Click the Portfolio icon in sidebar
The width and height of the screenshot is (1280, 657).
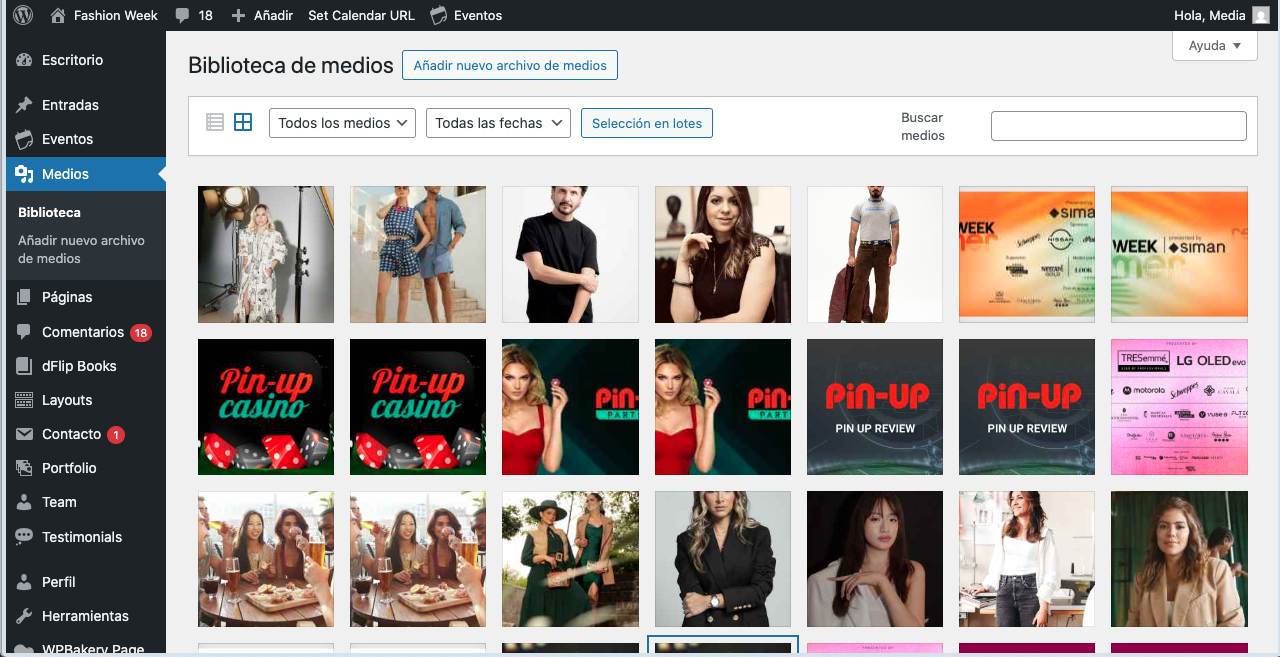pyautogui.click(x=25, y=468)
